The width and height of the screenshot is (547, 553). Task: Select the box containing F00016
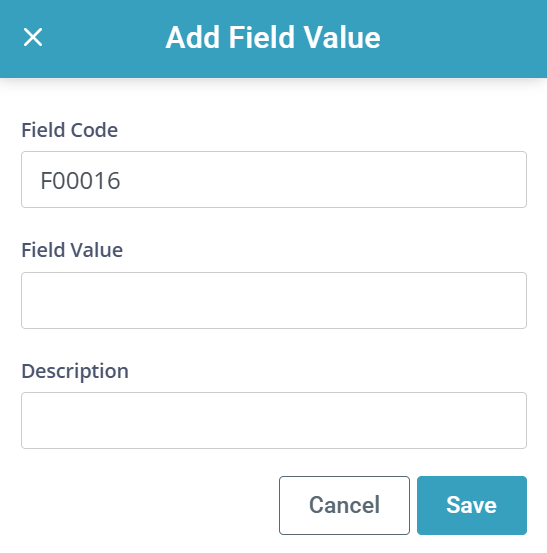click(274, 180)
